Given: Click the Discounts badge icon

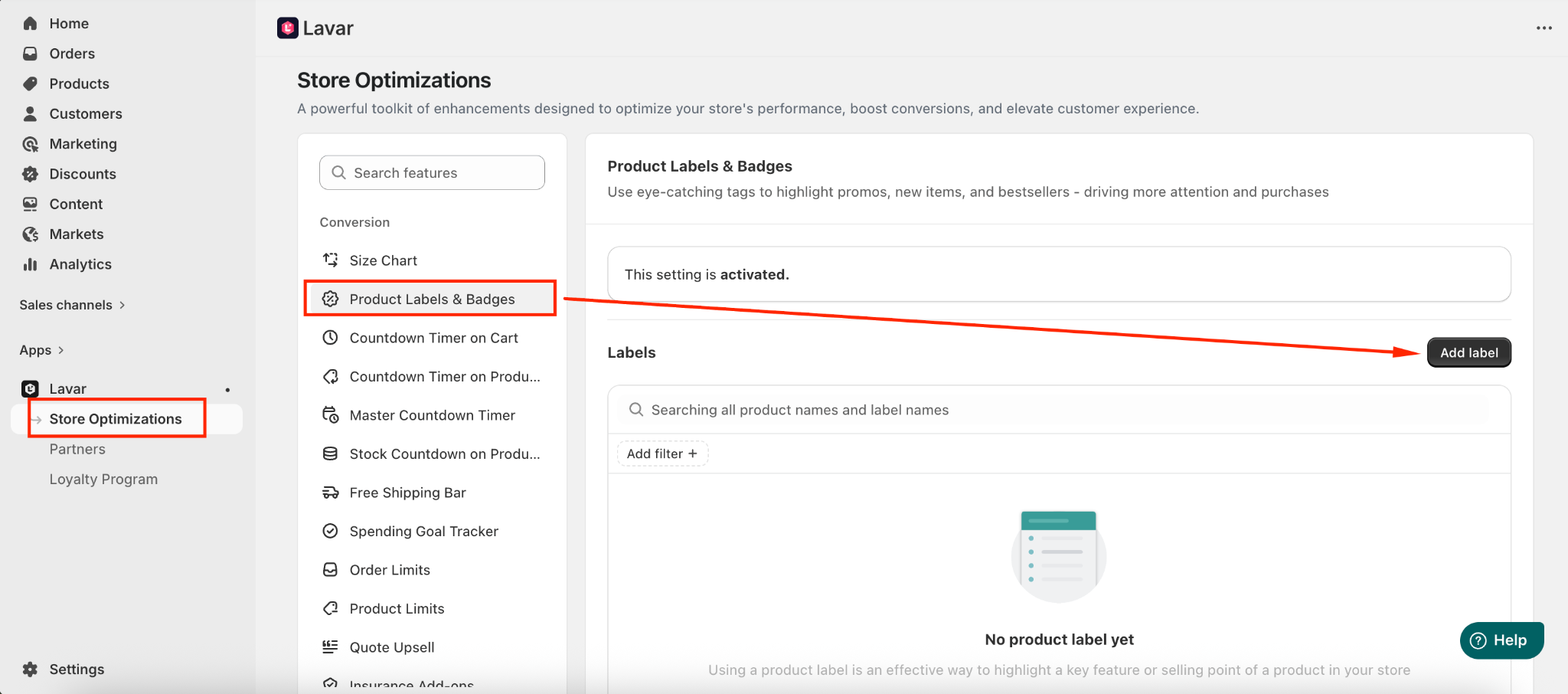Looking at the screenshot, I should [x=30, y=174].
